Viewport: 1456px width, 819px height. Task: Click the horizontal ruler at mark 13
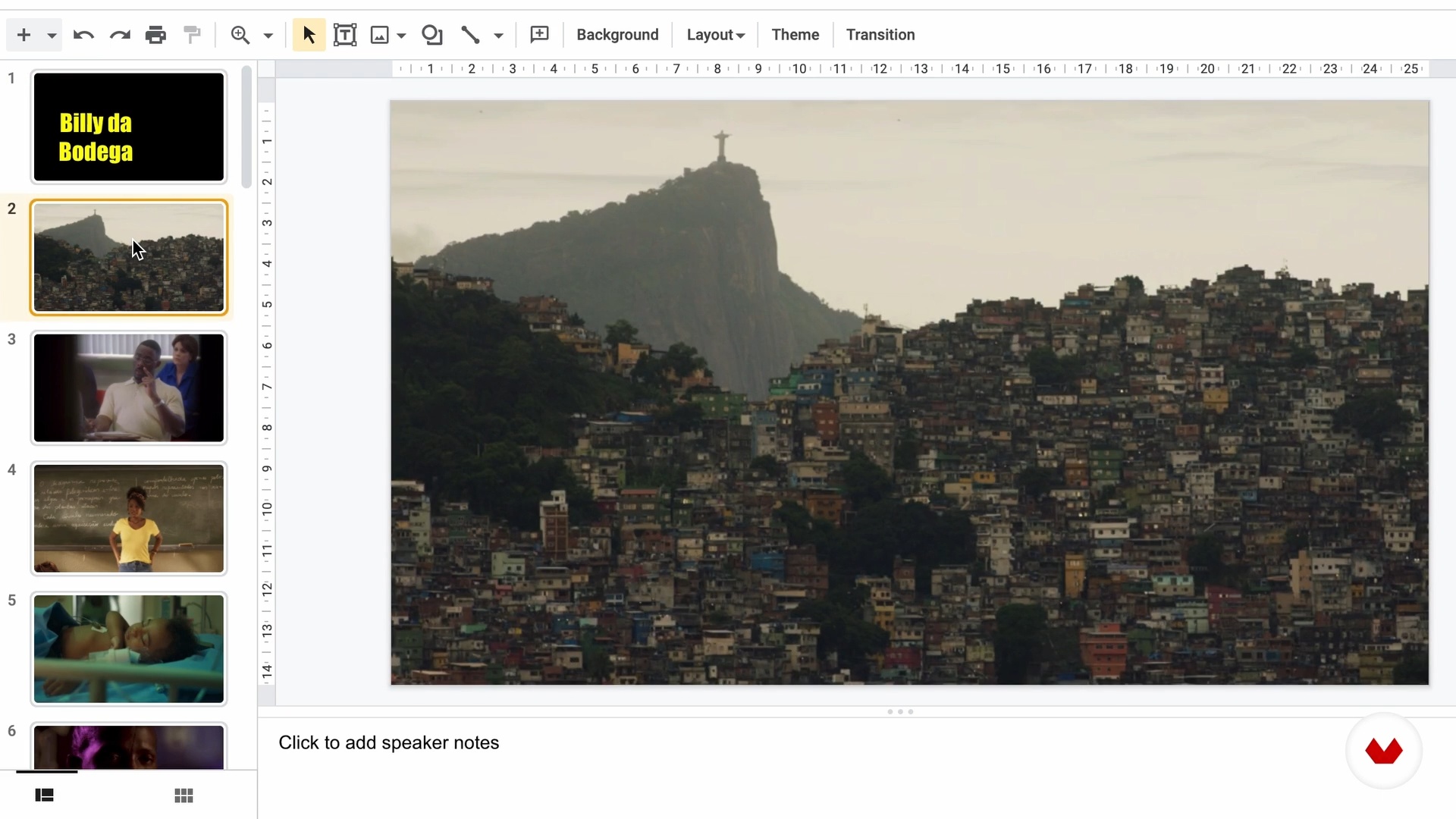coord(921,69)
